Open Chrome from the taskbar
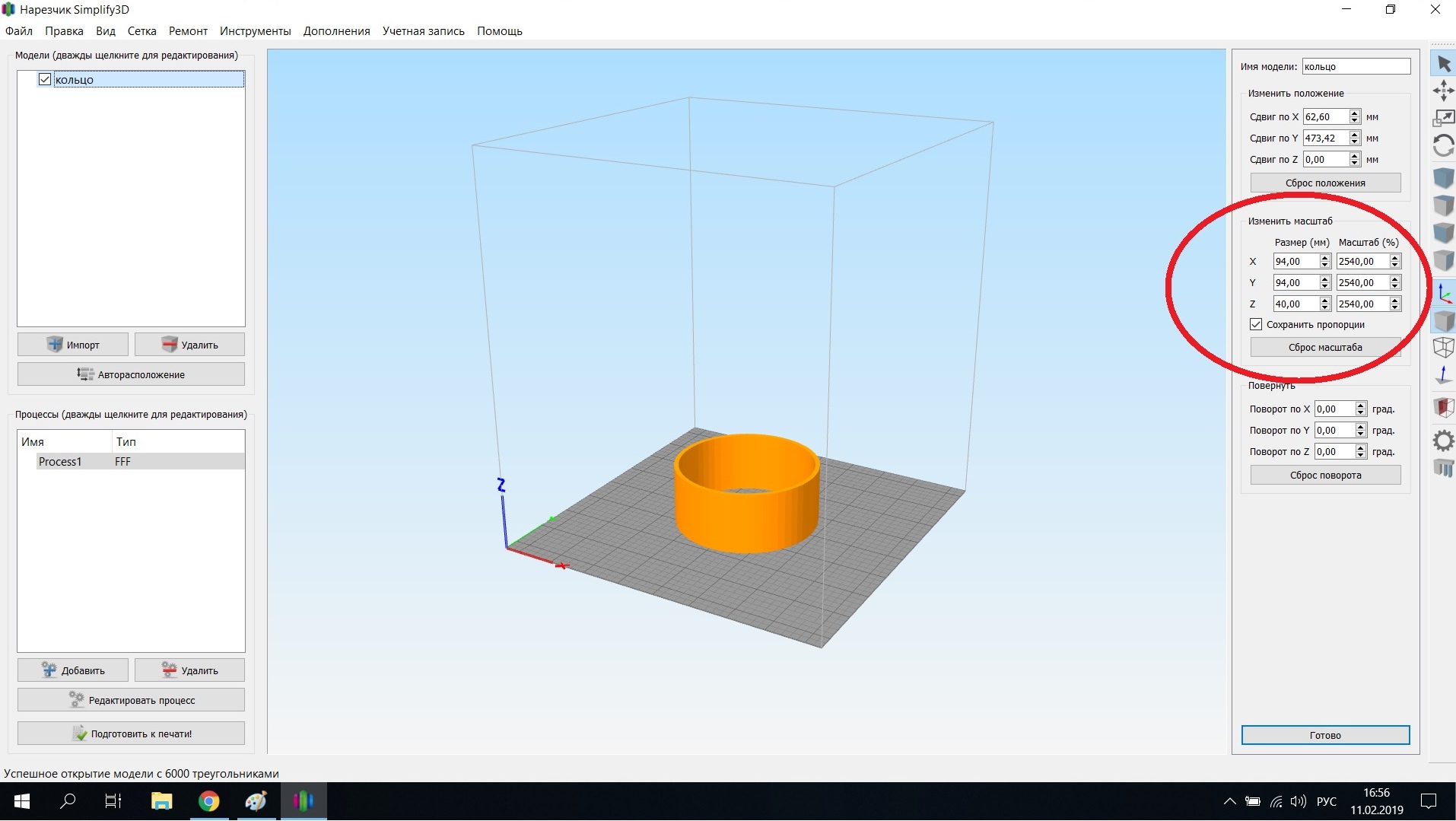Screen dimensions: 1456x821 coord(209,801)
